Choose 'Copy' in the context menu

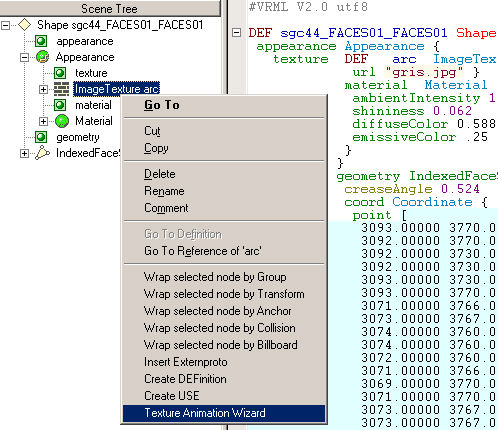[224, 148]
